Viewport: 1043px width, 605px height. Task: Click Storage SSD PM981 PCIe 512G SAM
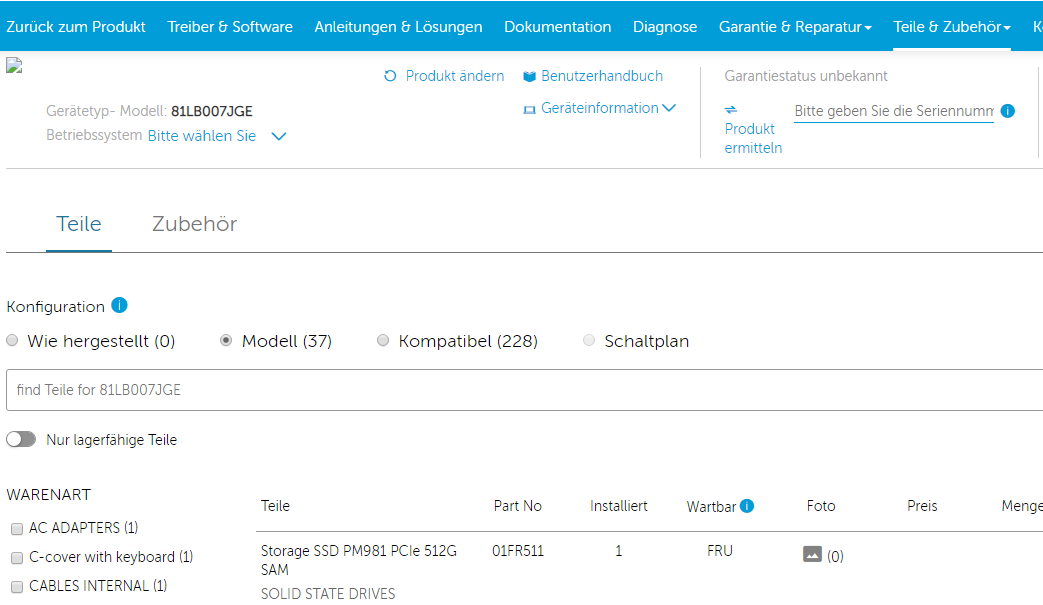click(359, 560)
